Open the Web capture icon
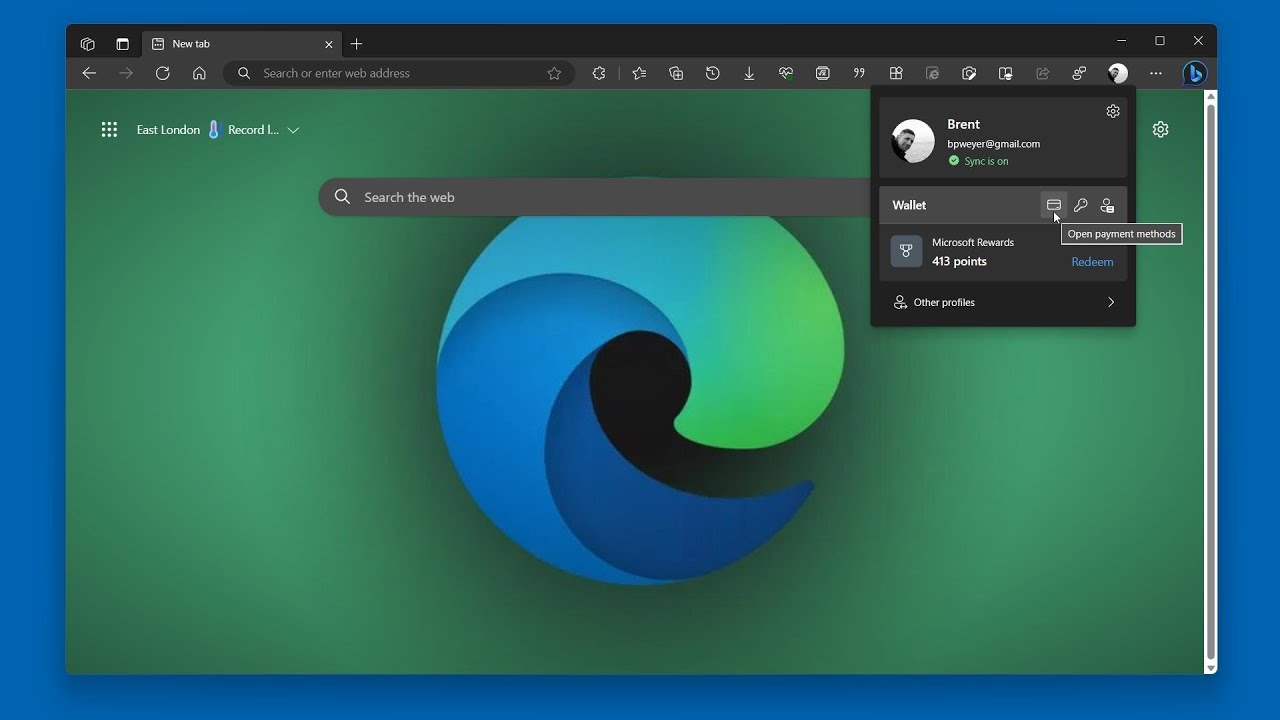The width and height of the screenshot is (1280, 720). coord(969,73)
